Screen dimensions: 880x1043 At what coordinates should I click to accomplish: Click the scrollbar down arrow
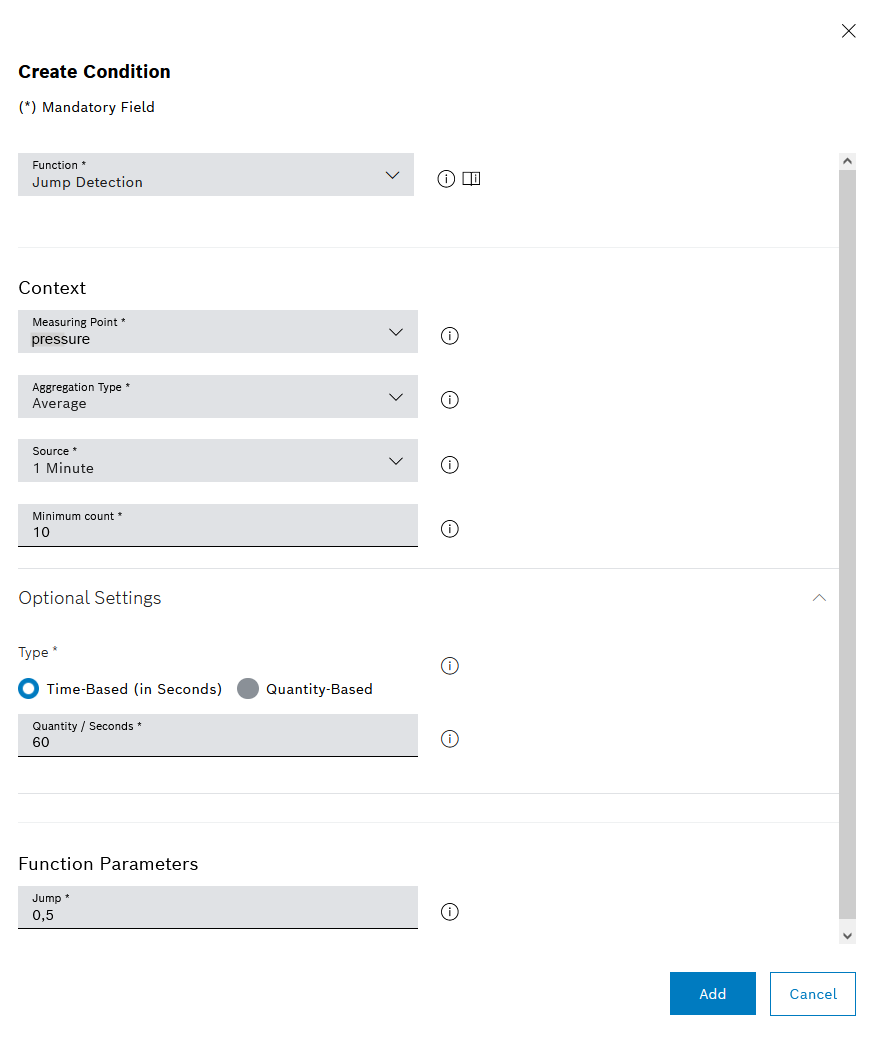847,935
